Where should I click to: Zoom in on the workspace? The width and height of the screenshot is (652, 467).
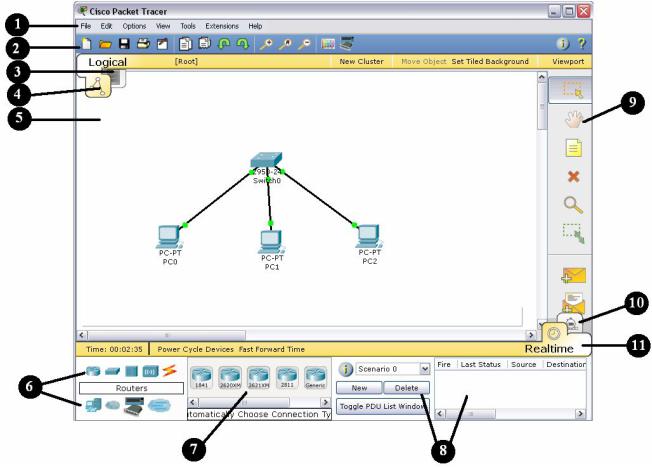(x=266, y=44)
